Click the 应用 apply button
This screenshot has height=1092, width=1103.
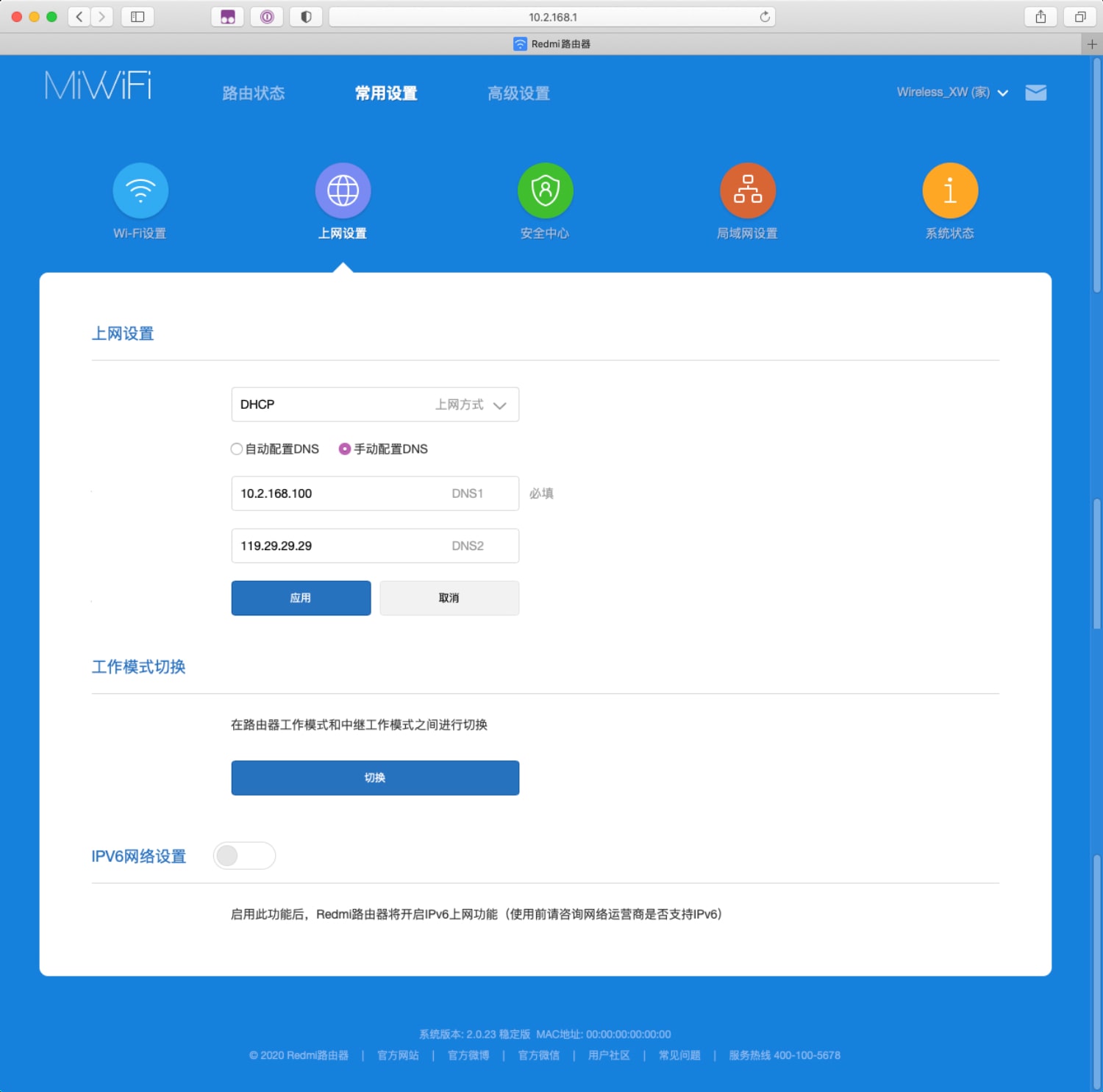(x=301, y=598)
